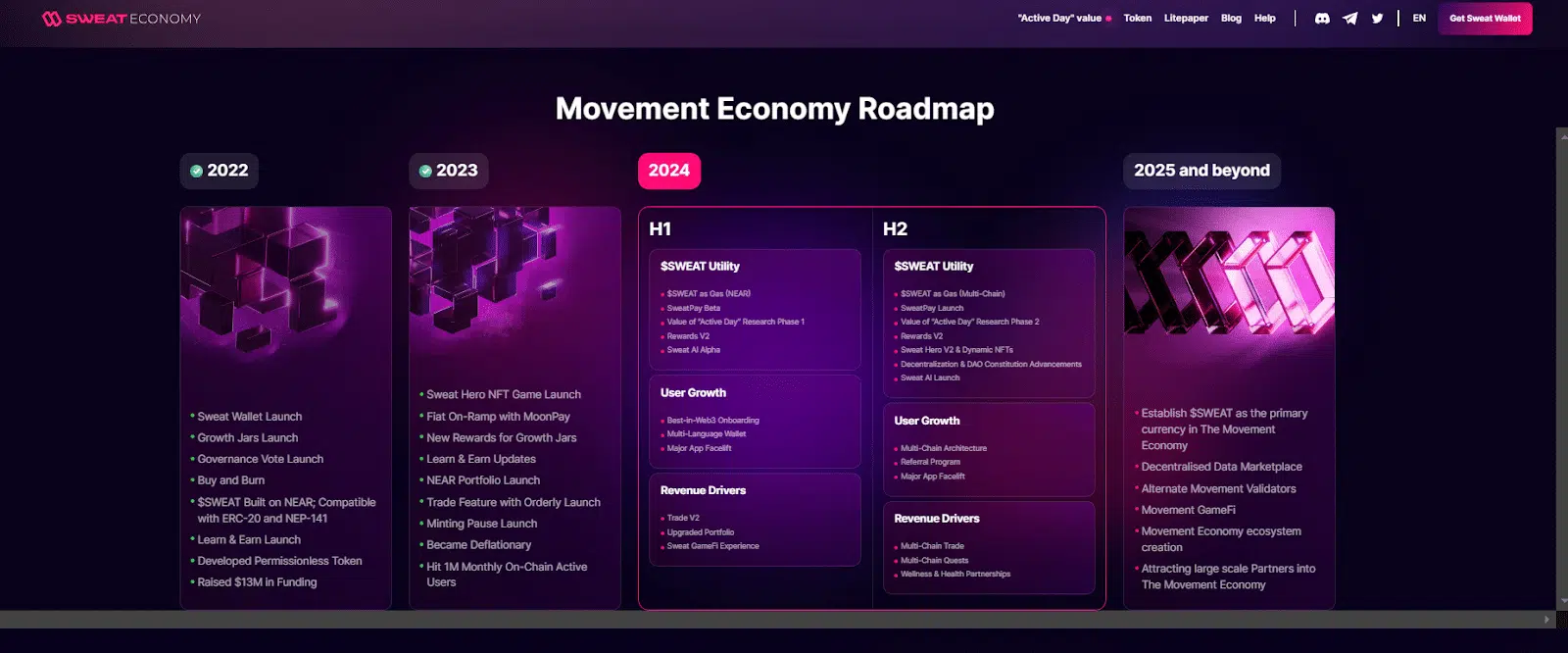1568x653 pixels.
Task: Click the Get Sweat Wallet button
Action: point(1485,19)
